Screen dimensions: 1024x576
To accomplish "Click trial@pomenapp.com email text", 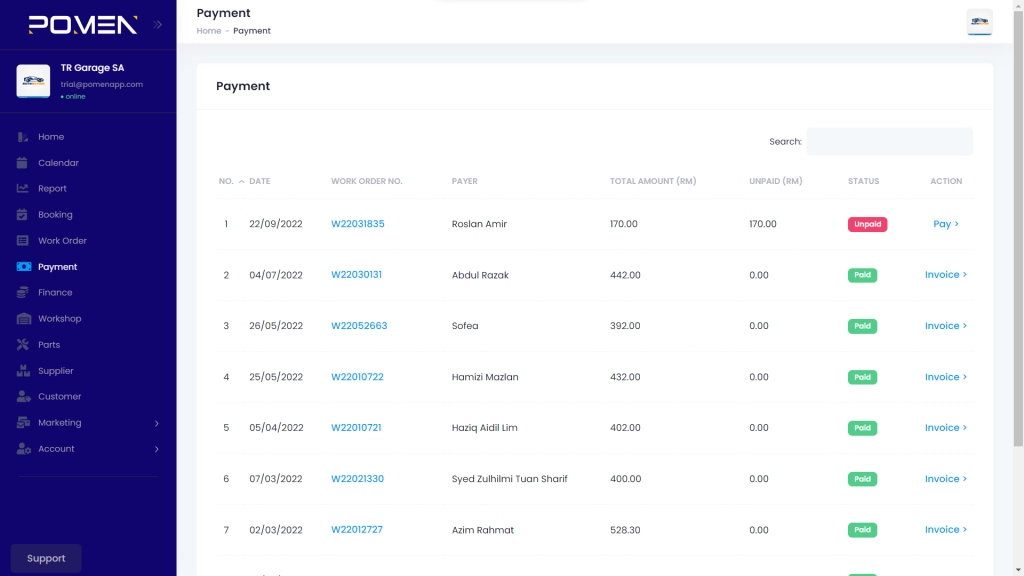I will point(102,84).
